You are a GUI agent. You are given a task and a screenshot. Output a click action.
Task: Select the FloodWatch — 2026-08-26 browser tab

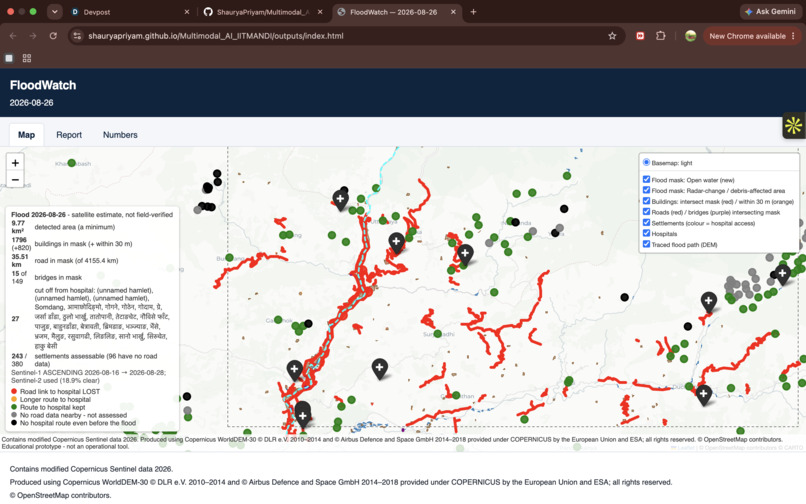(x=396, y=12)
